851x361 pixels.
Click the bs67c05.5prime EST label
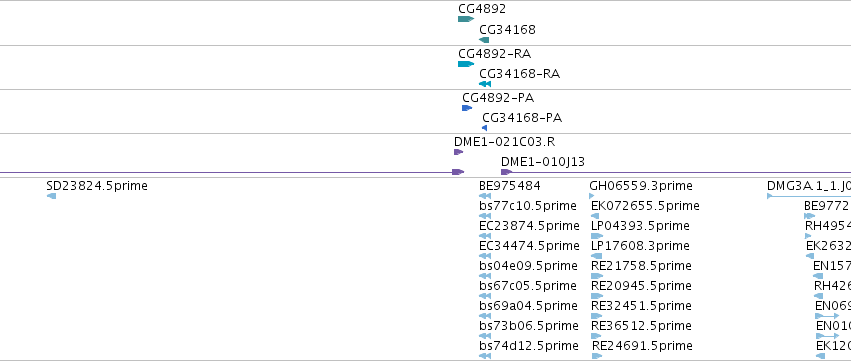(528, 286)
